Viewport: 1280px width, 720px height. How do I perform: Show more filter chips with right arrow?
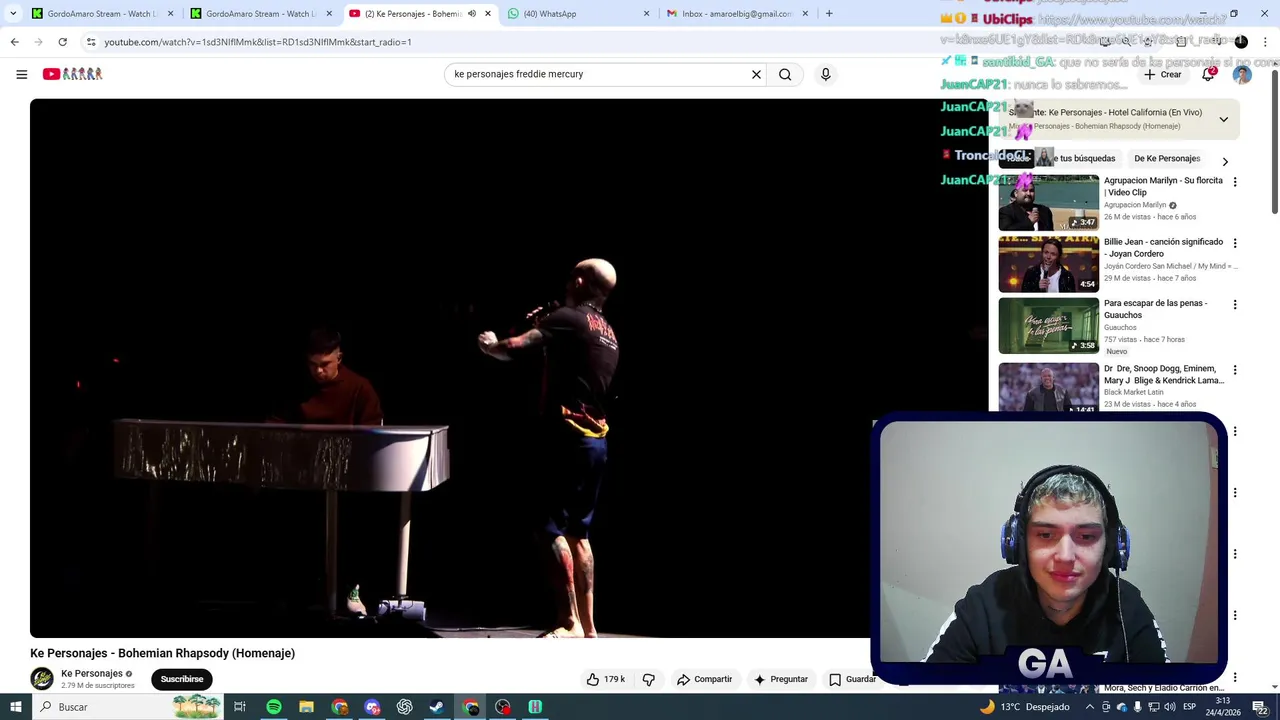pos(1225,161)
